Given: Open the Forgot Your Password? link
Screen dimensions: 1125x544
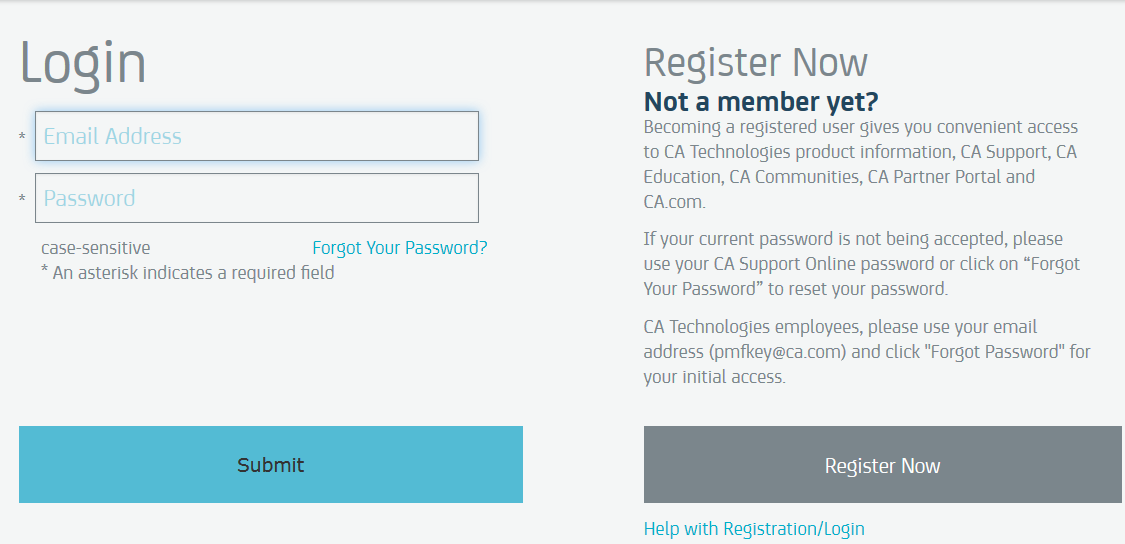Looking at the screenshot, I should pos(400,248).
